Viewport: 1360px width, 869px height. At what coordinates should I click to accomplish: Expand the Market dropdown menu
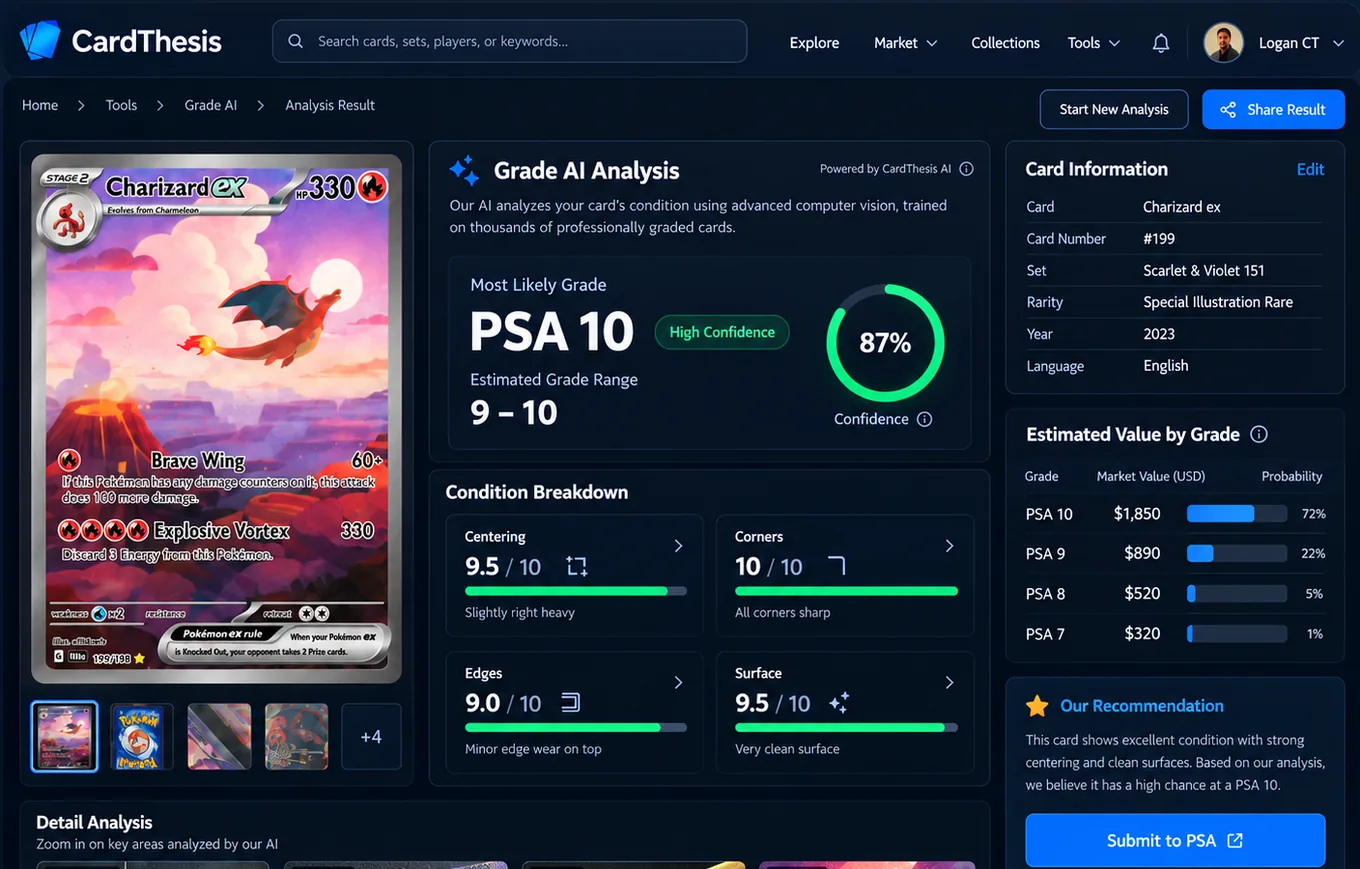pos(906,43)
